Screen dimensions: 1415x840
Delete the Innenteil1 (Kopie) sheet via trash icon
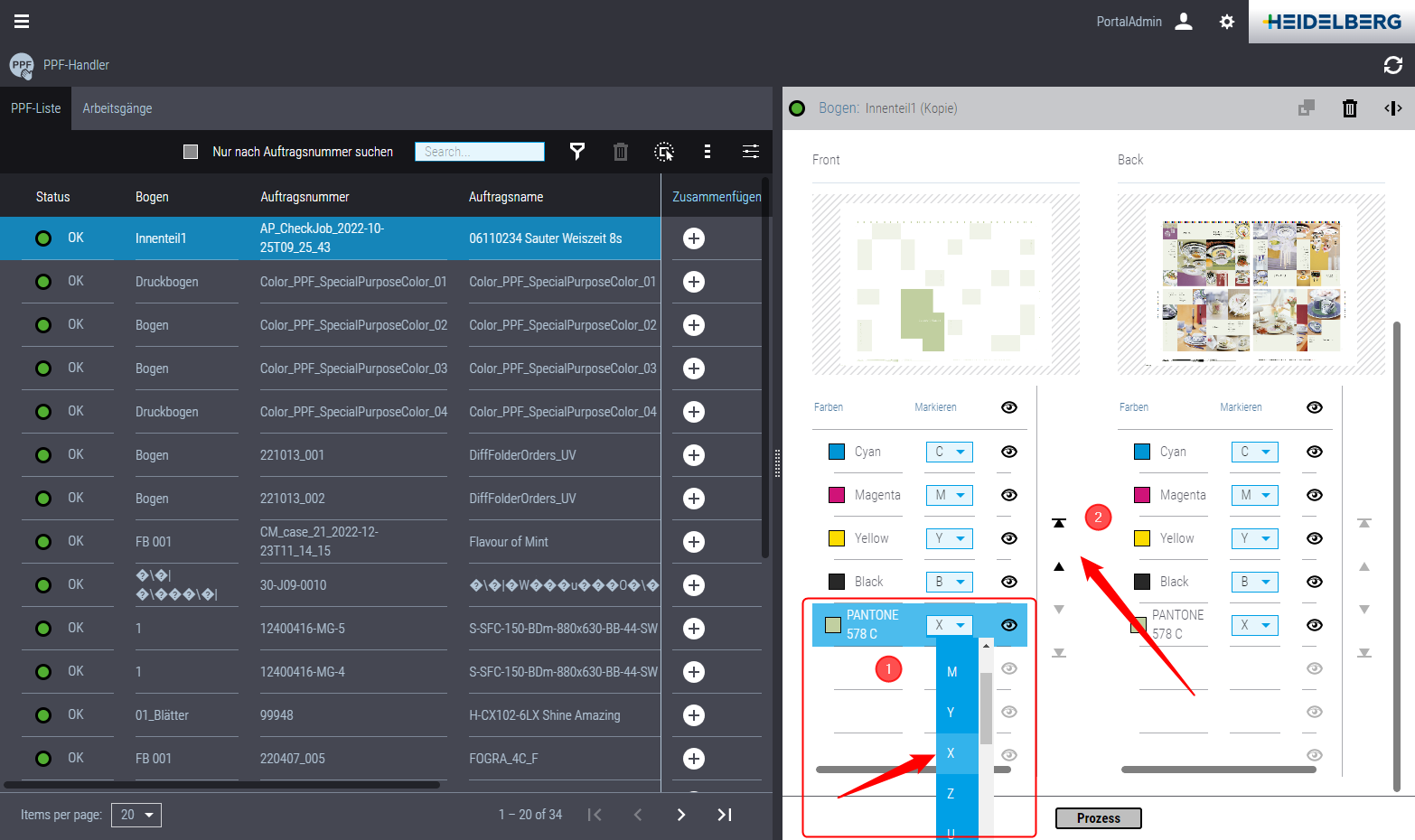1349,108
